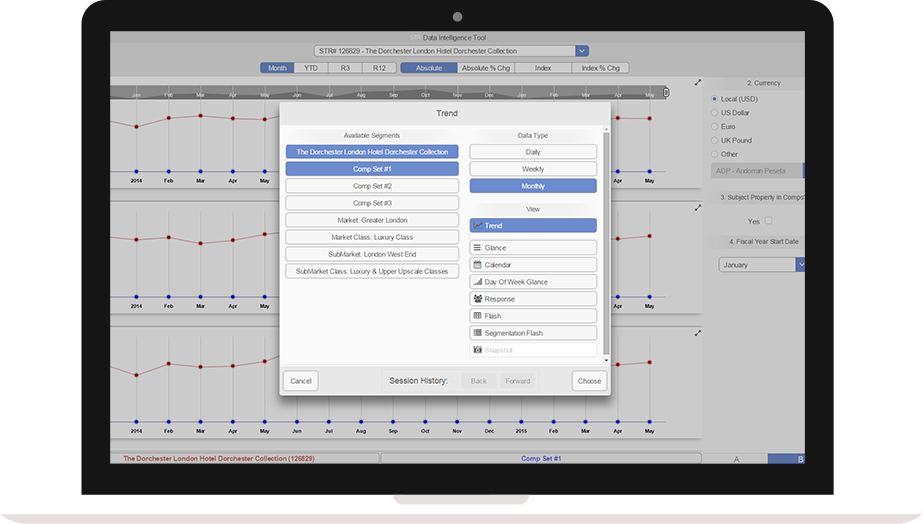The width and height of the screenshot is (923, 524).
Task: Select Market Class: Luxury Class segment
Action: (x=372, y=237)
